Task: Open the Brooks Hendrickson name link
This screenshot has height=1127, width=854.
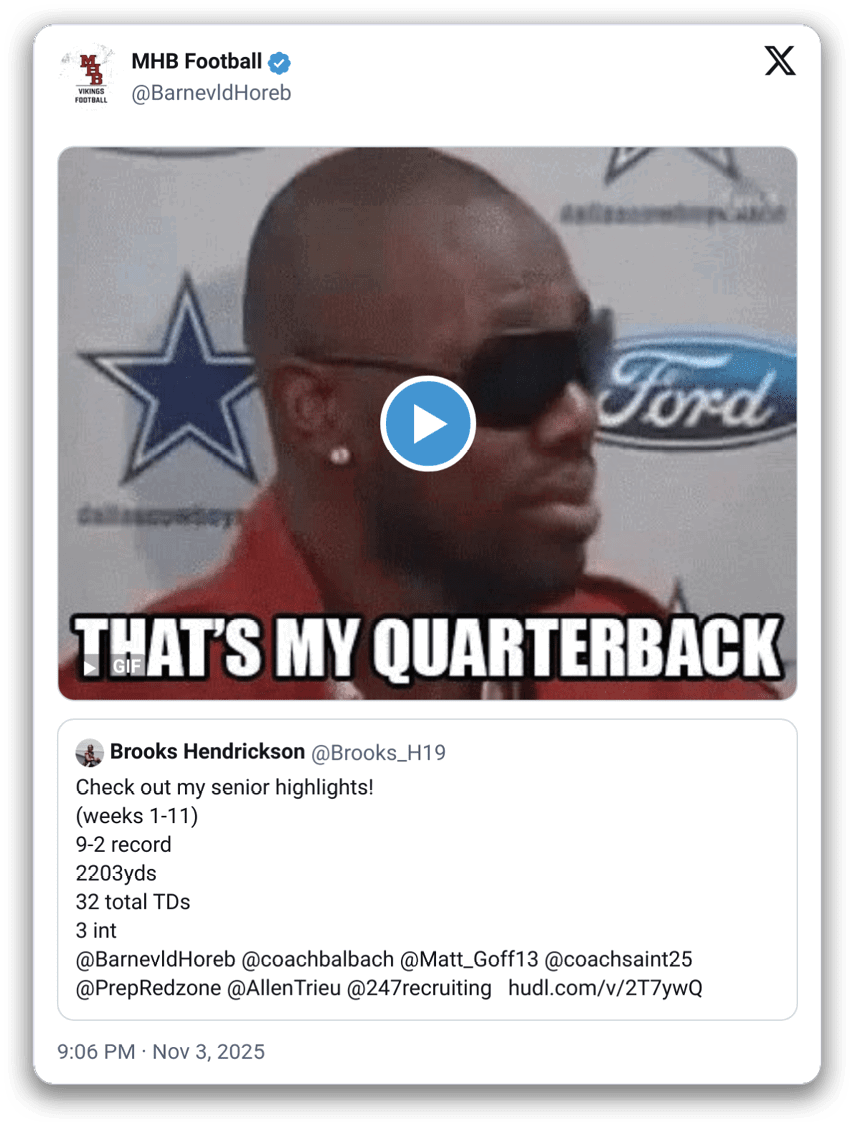Action: click(x=207, y=752)
